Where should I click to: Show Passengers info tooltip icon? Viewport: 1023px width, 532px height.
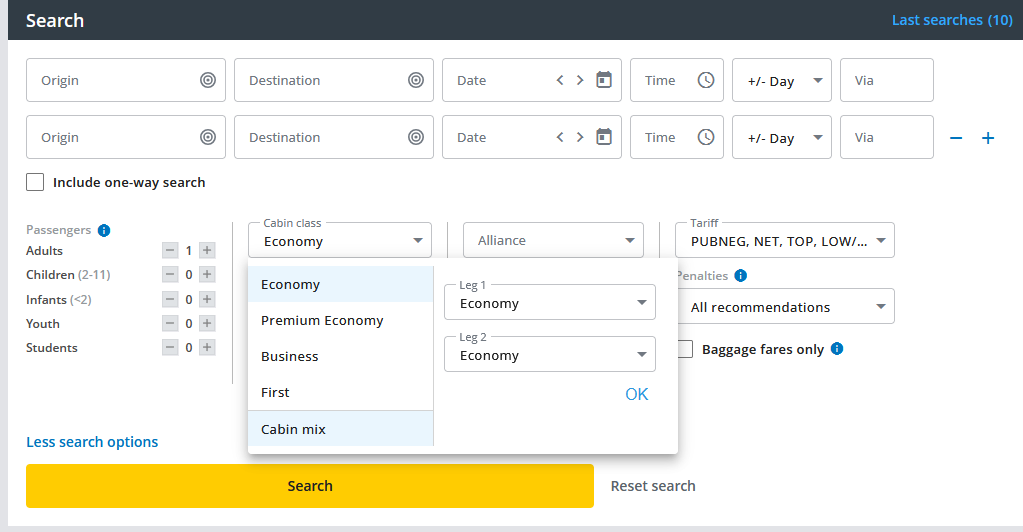[104, 230]
